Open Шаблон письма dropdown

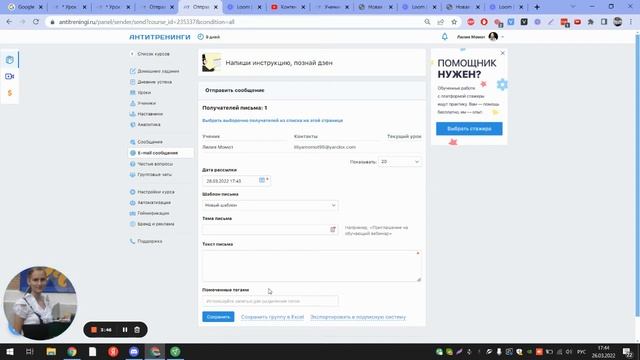tap(270, 205)
